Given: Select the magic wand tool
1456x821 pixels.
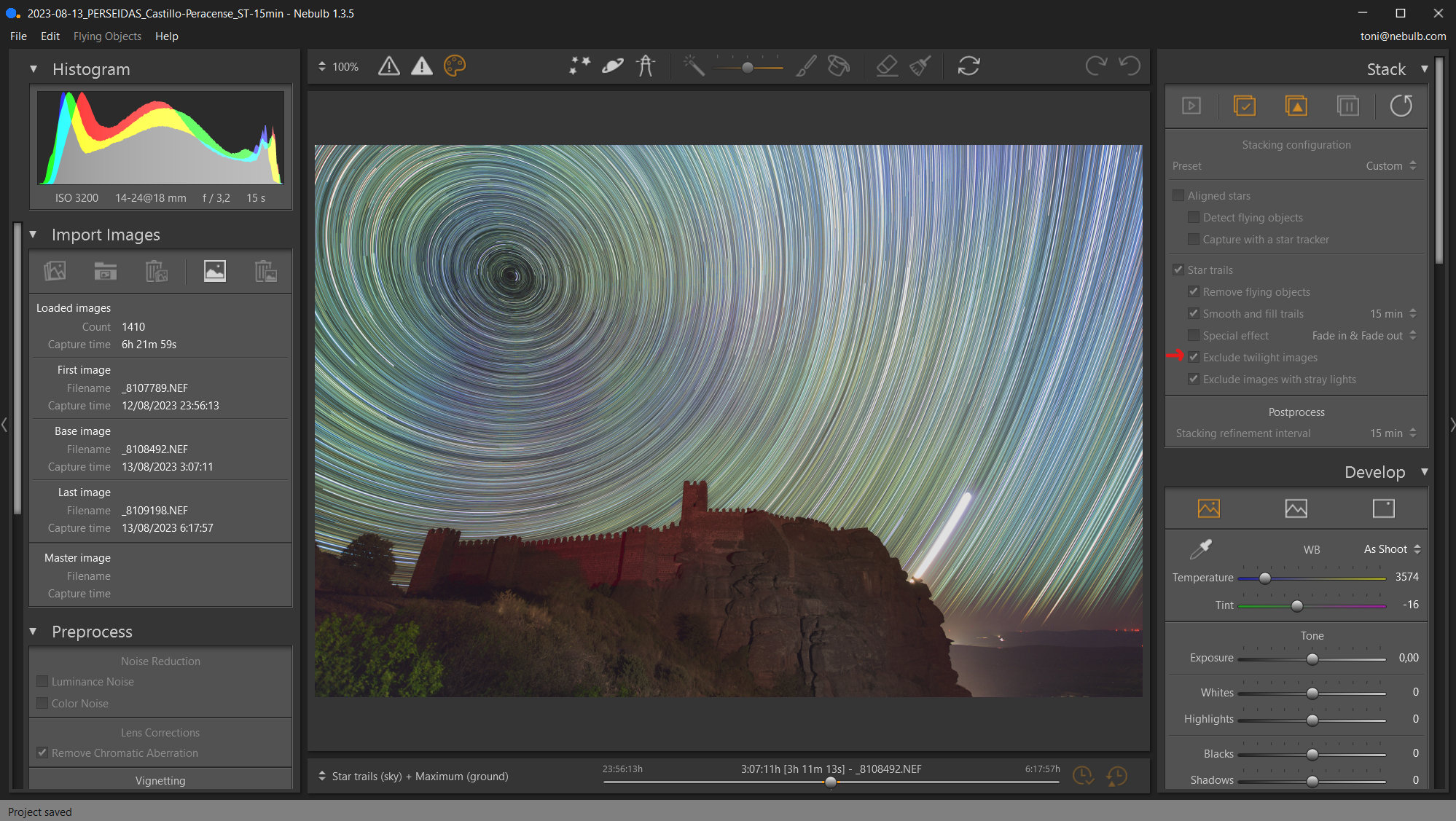Looking at the screenshot, I should click(694, 66).
